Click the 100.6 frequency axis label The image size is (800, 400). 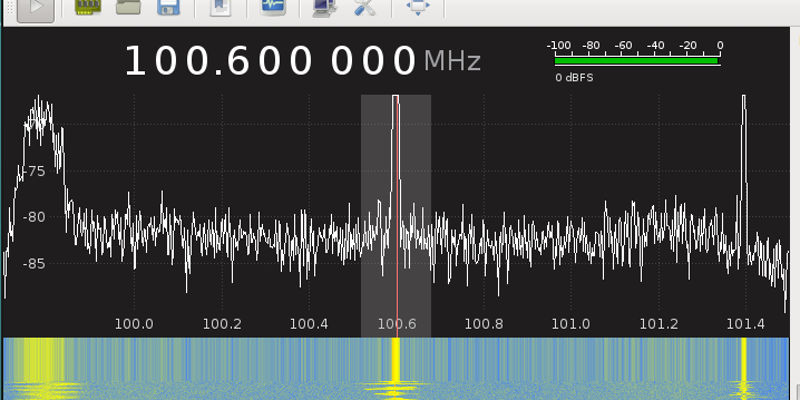pos(397,324)
